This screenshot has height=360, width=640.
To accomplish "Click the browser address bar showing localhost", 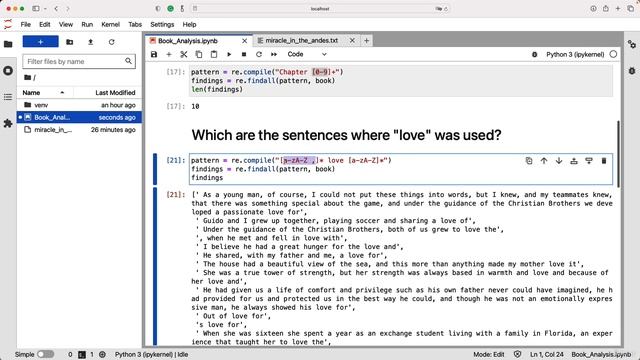I will [320, 9].
